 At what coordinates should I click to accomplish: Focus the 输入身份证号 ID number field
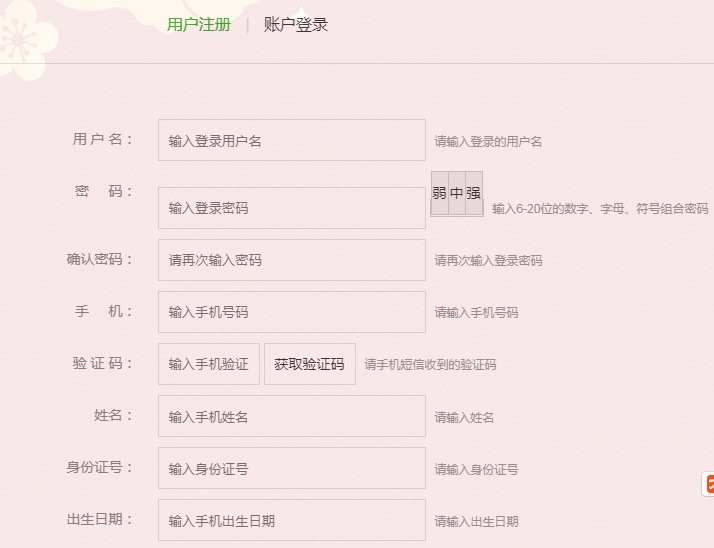pos(292,468)
